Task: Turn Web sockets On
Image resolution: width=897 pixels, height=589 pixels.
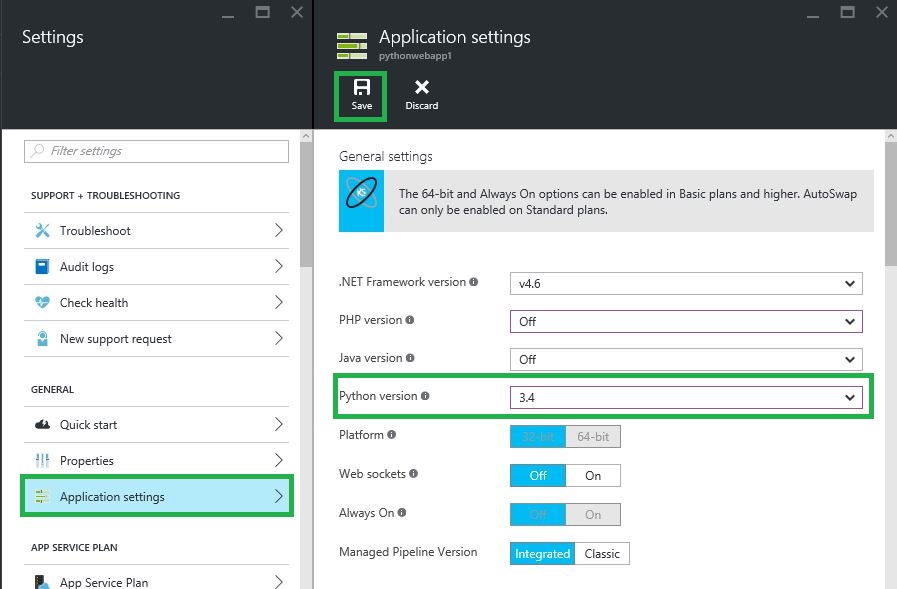Action: point(593,476)
